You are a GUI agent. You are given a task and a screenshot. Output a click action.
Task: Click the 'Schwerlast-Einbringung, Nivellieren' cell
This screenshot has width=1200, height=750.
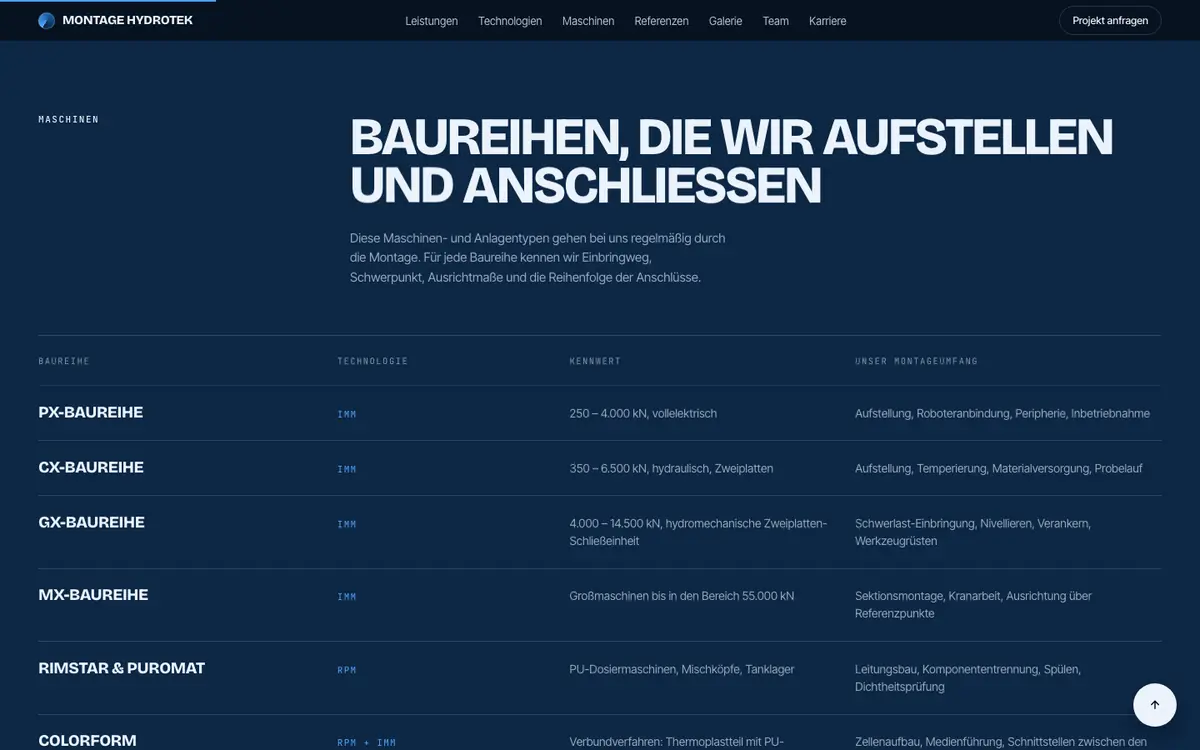click(x=973, y=532)
